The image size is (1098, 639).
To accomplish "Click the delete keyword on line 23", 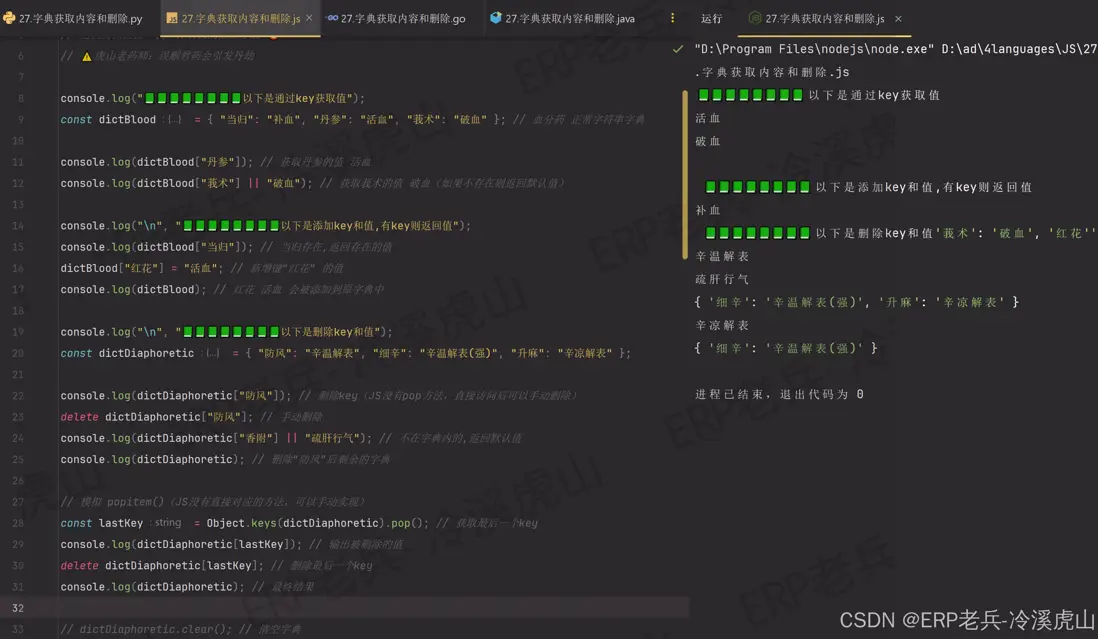I will [78, 416].
